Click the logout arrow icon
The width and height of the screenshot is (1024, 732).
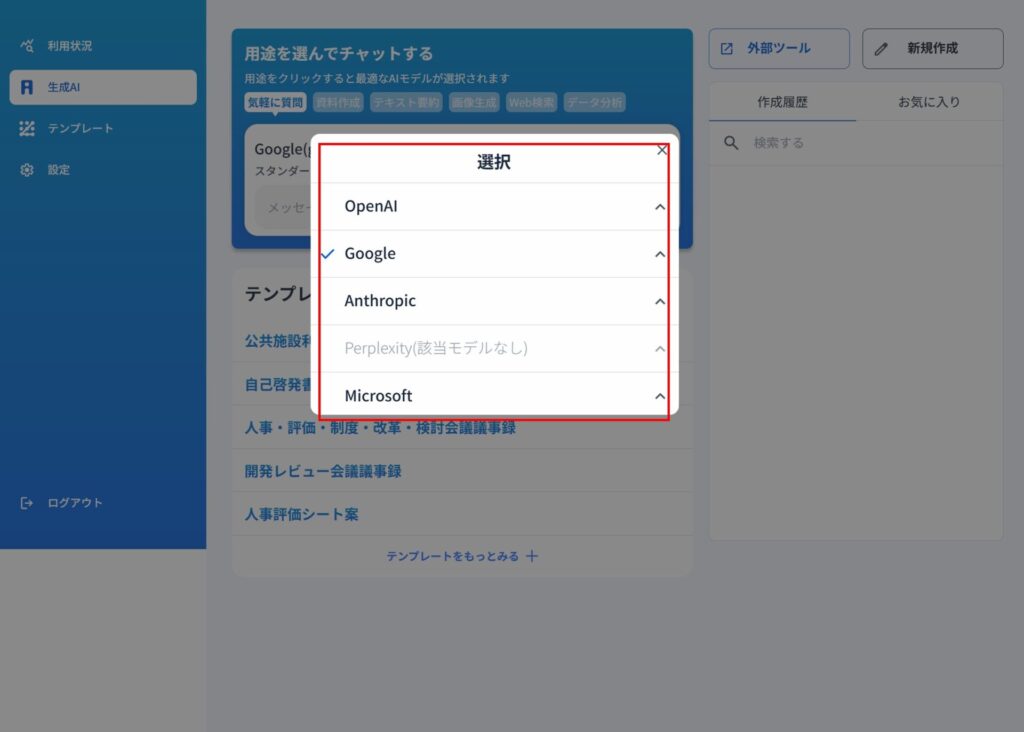[x=27, y=503]
